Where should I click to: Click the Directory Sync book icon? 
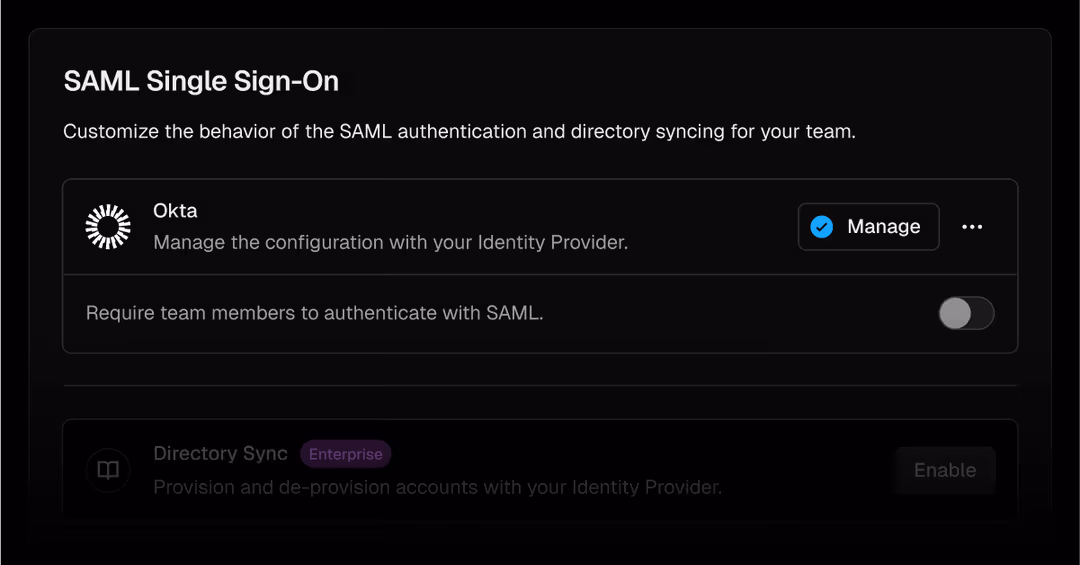(108, 470)
